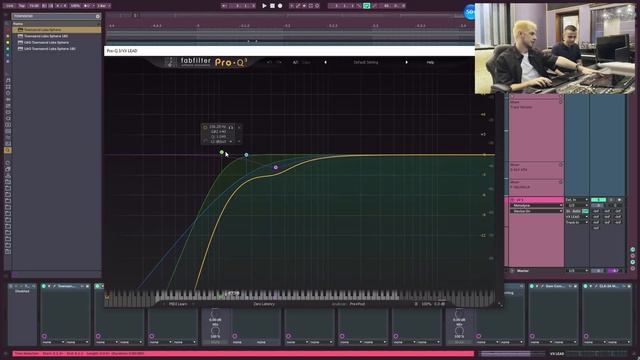The image size is (640, 360).
Task: Click the Pro-Q 3 resize corner icon
Action: (500, 304)
